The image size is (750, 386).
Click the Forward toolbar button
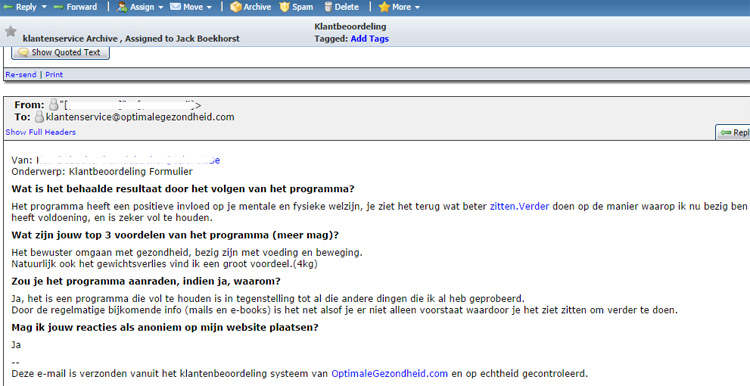pyautogui.click(x=75, y=7)
